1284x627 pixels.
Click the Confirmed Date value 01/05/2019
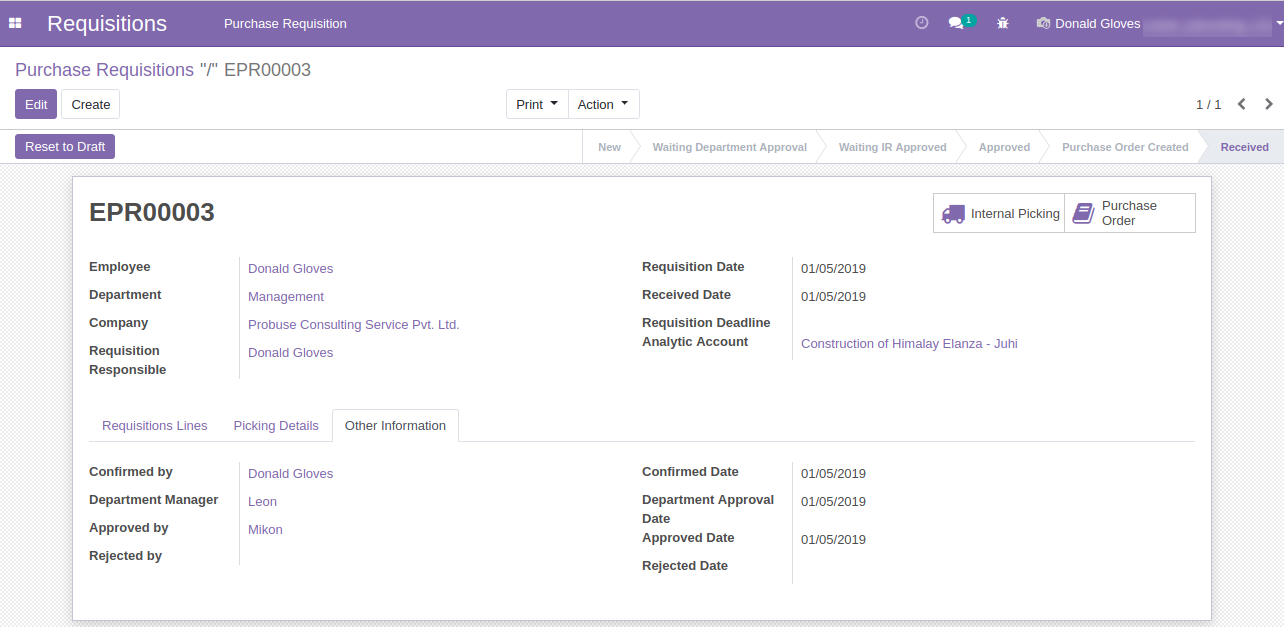click(834, 473)
